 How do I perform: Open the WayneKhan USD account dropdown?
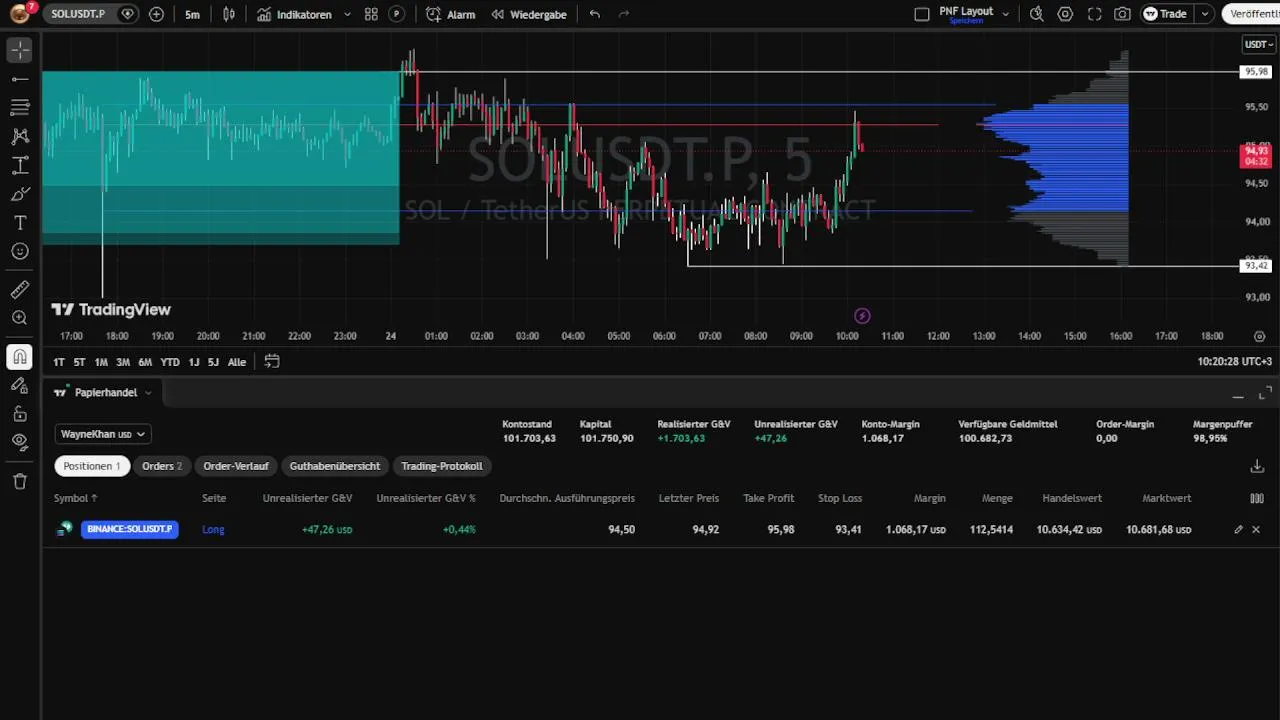click(103, 434)
